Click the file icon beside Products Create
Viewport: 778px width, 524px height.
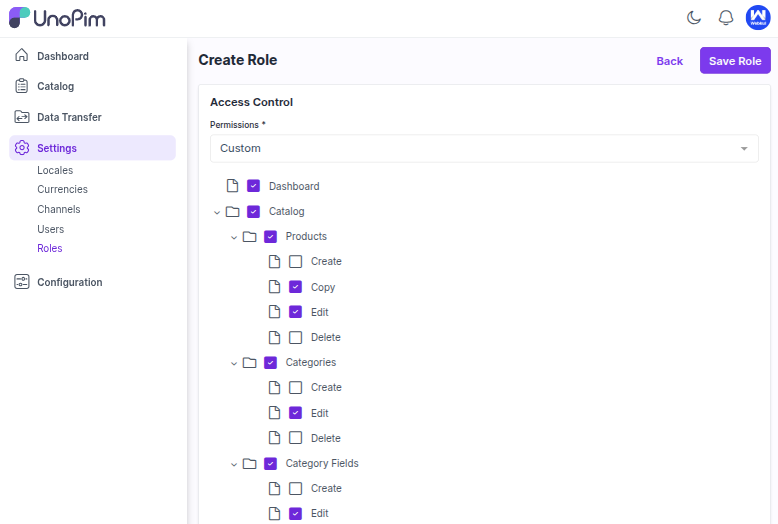tap(274, 262)
